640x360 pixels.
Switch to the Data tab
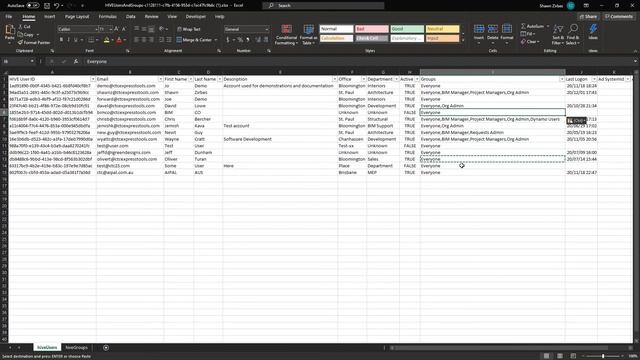(x=131, y=17)
